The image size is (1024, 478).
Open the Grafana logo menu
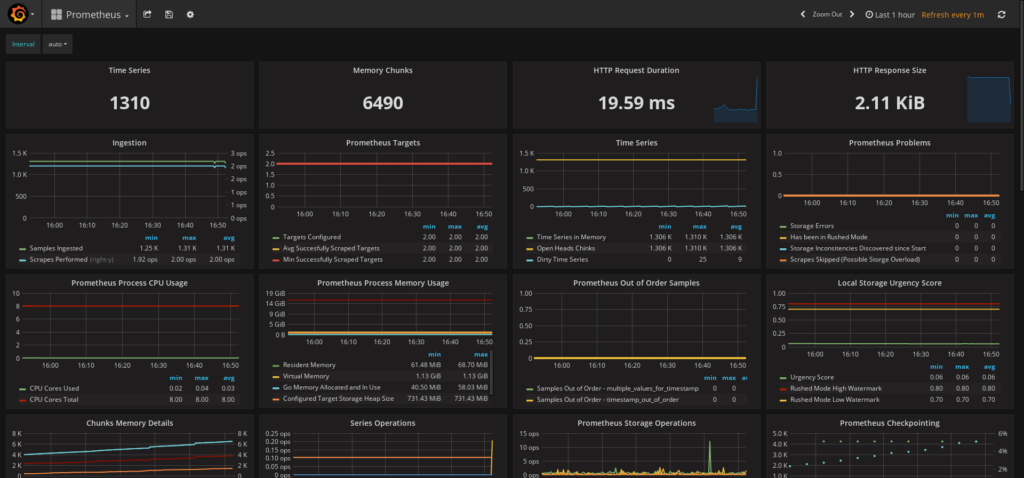[x=18, y=14]
